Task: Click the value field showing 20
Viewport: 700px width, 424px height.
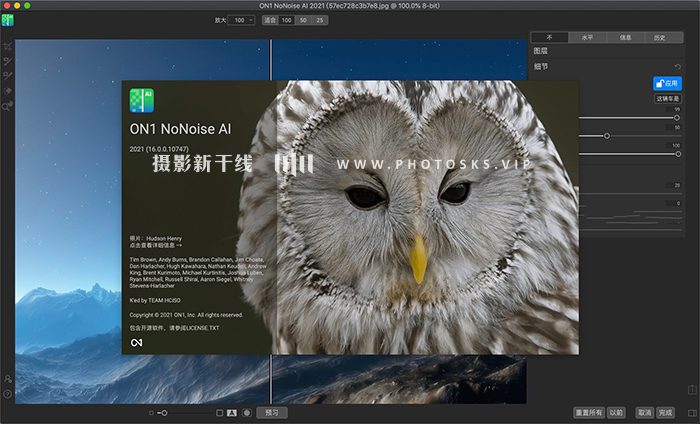Action: click(675, 185)
